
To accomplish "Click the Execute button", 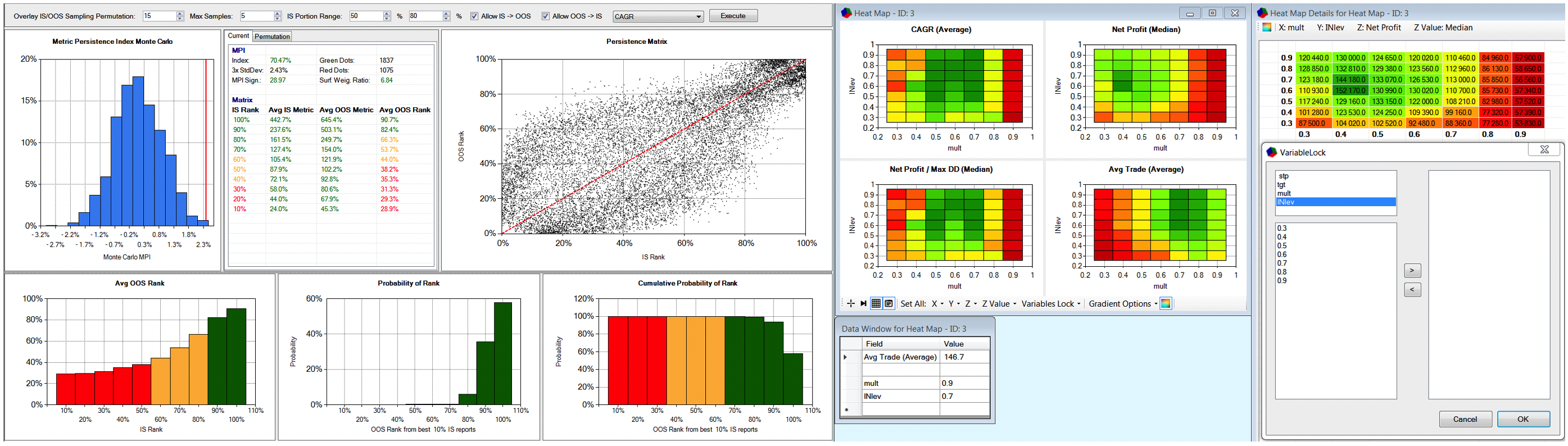I will pos(733,16).
